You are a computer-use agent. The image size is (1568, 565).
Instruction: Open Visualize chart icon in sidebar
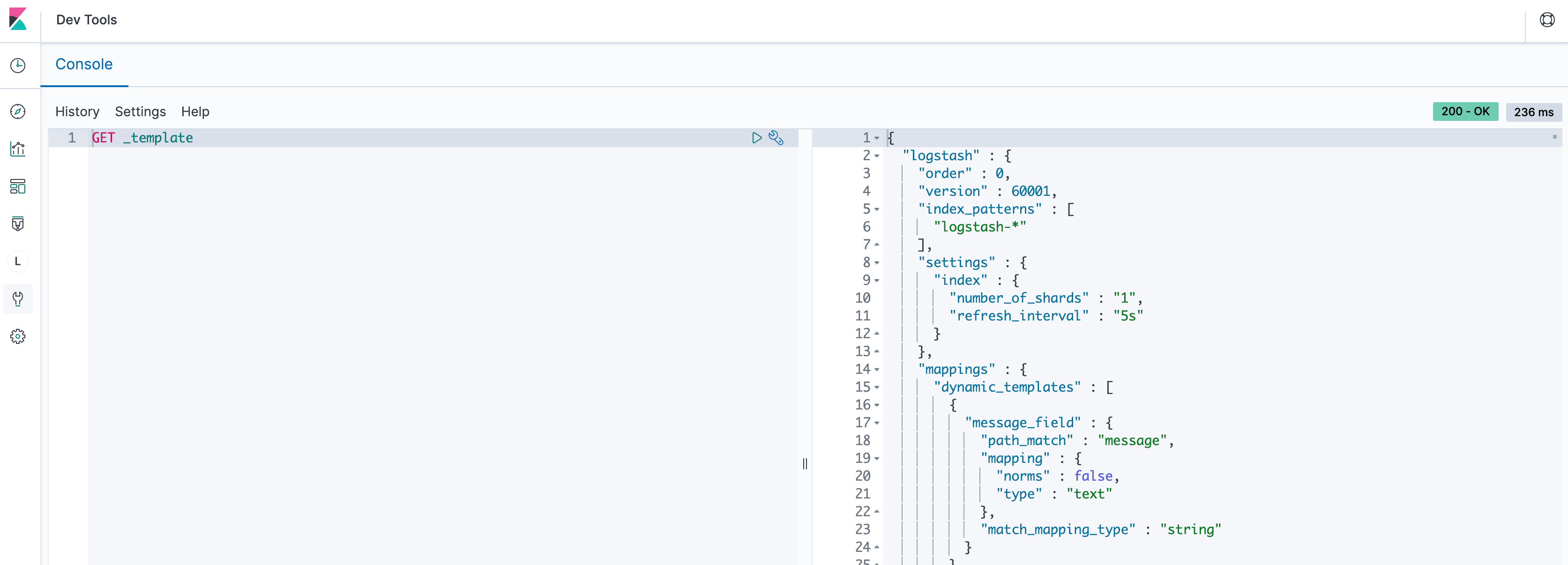(18, 149)
